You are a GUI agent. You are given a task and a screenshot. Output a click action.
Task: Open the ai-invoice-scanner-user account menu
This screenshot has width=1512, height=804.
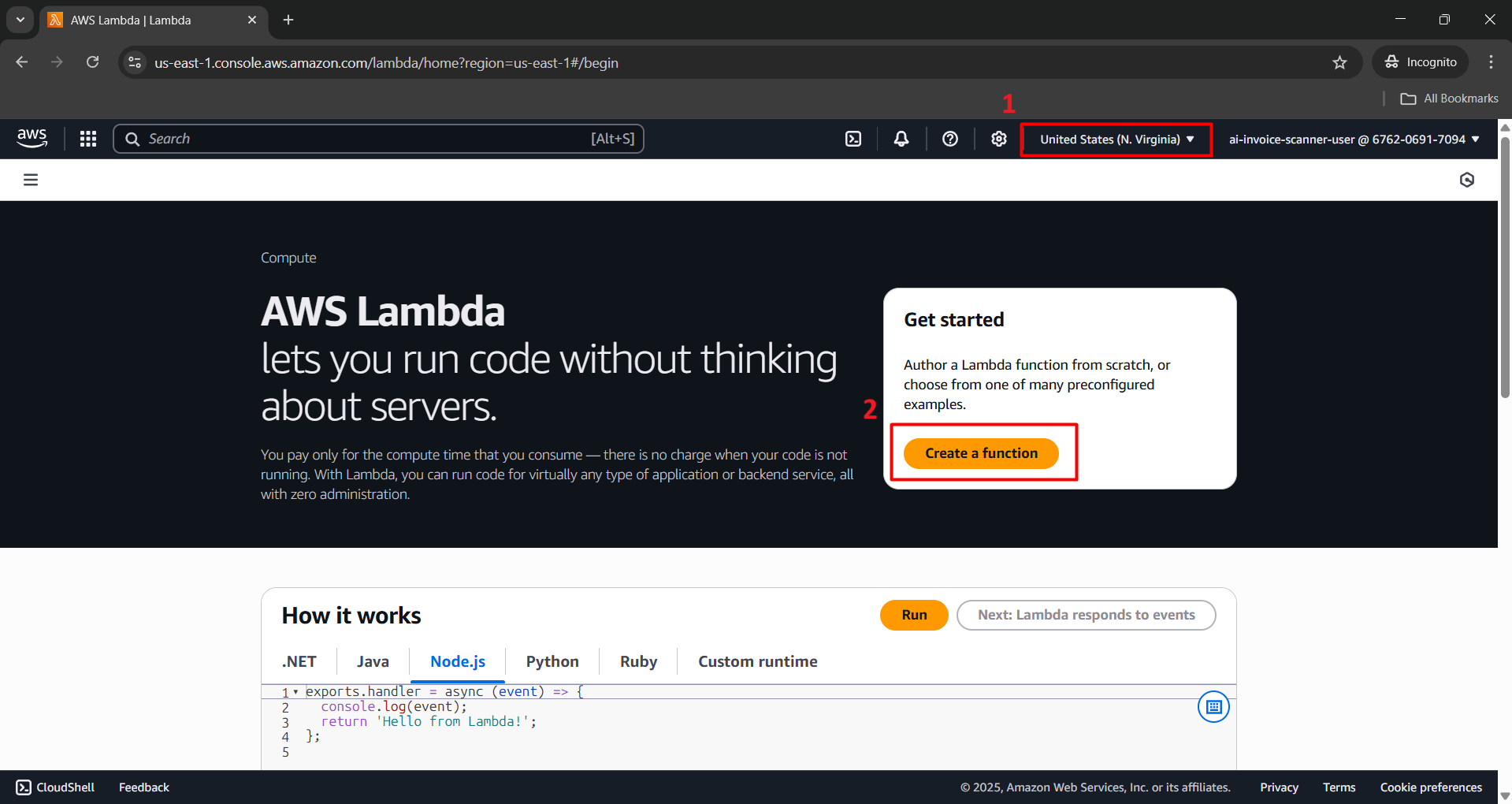(1353, 139)
